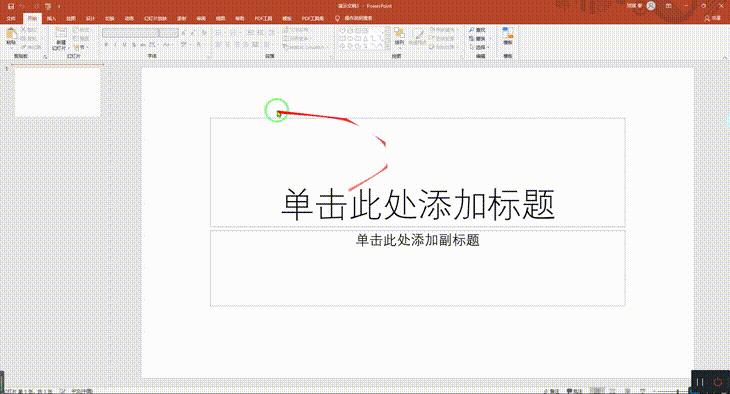Save the presentation from quick access toolbar
730x394 pixels.
11,7
